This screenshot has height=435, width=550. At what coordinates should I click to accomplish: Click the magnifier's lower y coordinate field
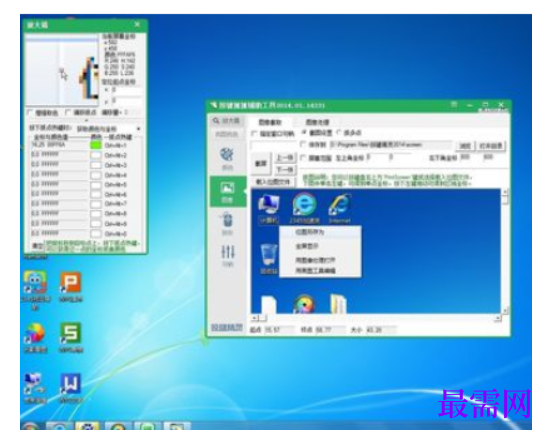tap(127, 101)
